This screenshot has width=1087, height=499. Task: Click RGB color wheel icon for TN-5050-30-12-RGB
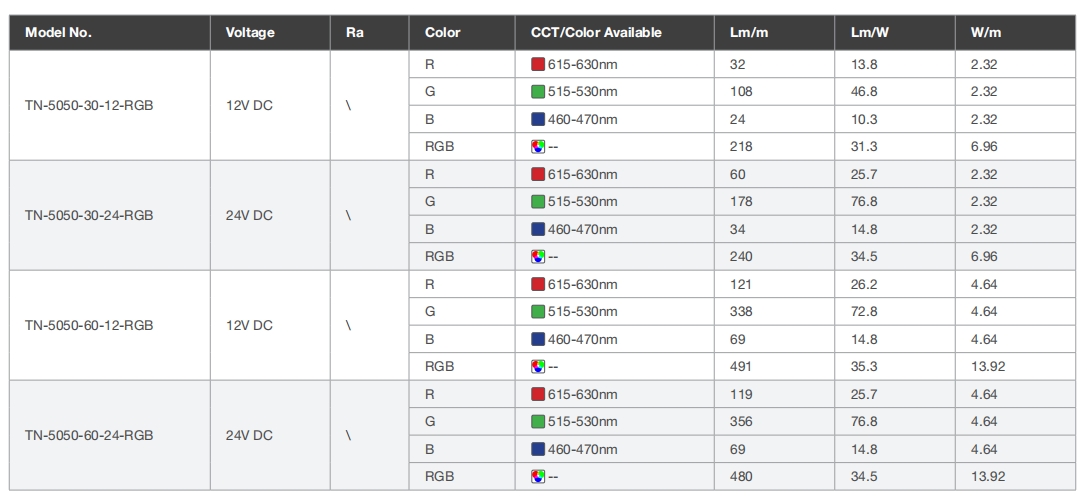pos(538,147)
